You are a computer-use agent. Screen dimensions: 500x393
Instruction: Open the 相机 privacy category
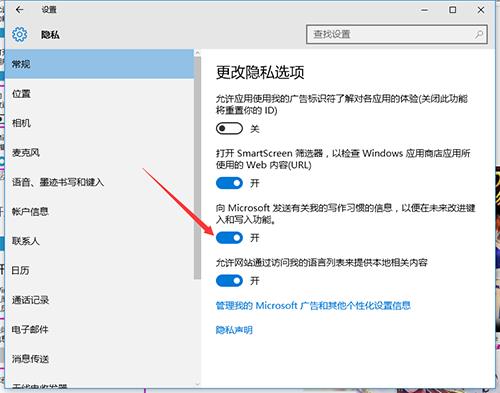[99, 123]
